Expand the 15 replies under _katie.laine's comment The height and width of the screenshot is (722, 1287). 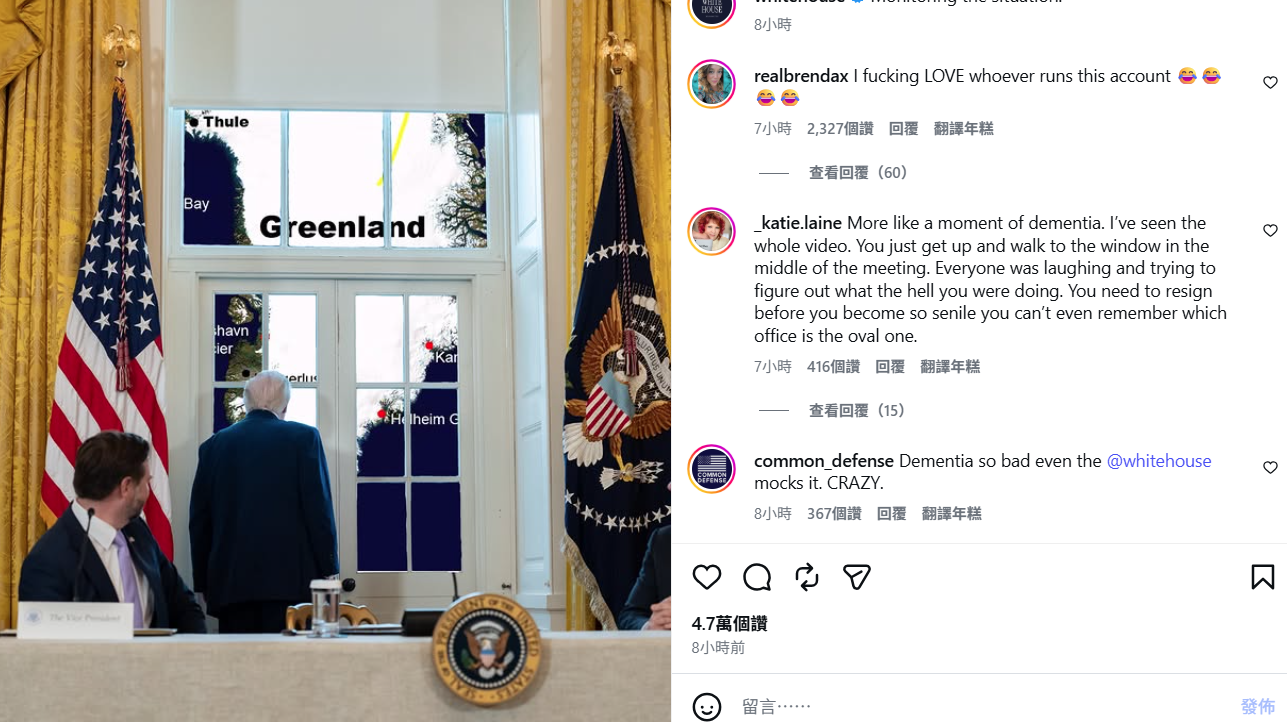tap(858, 411)
